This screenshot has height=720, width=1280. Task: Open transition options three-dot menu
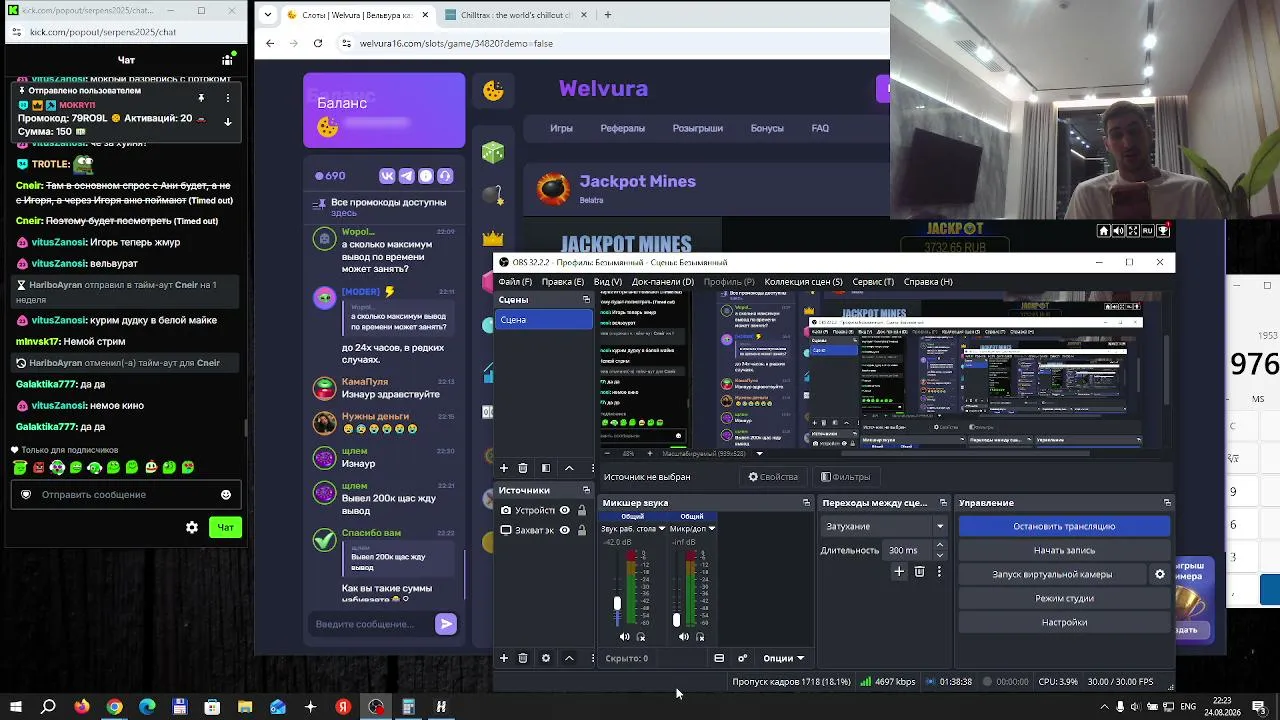[x=939, y=571]
